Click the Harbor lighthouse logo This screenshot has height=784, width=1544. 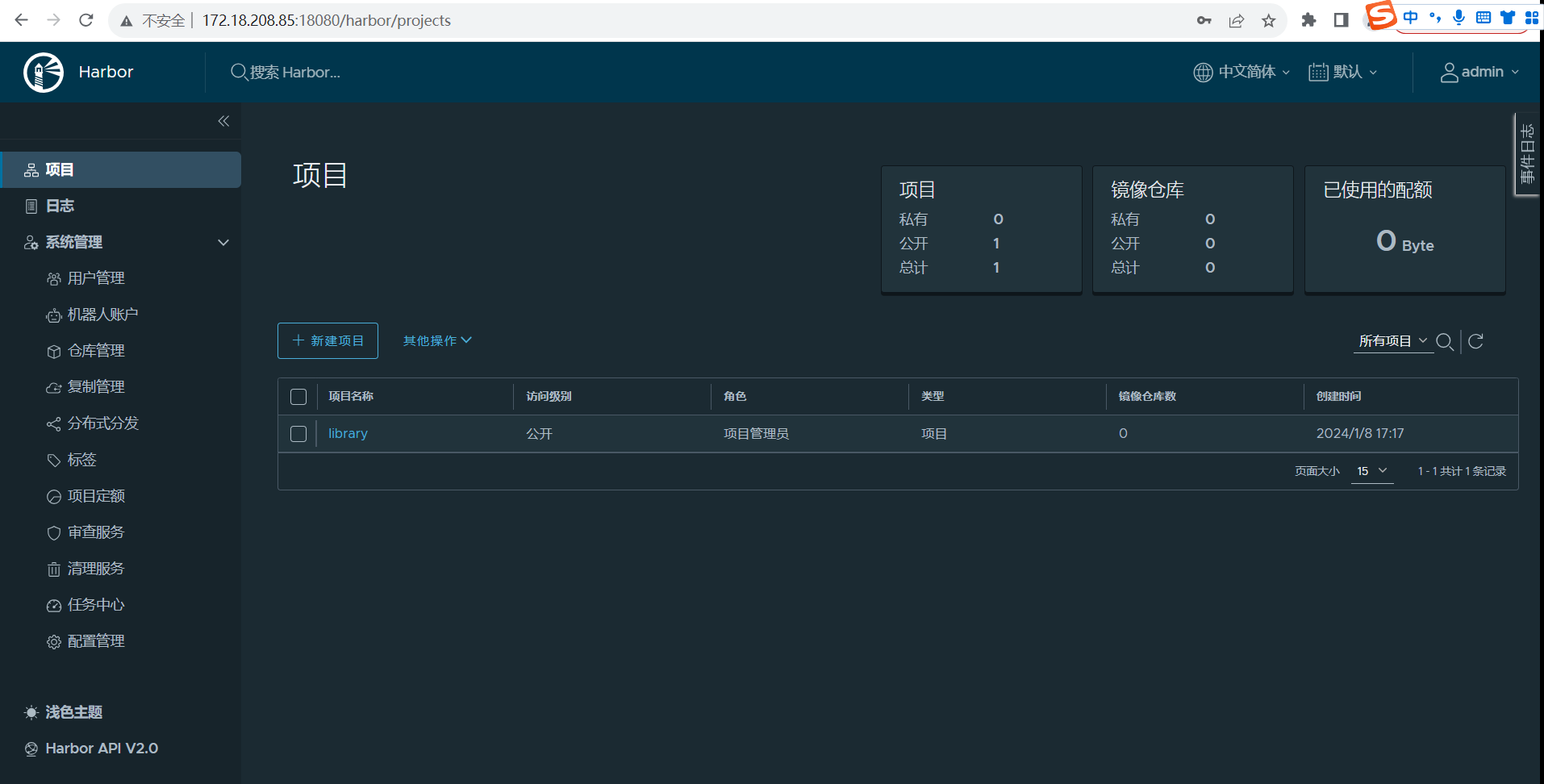tap(44, 73)
